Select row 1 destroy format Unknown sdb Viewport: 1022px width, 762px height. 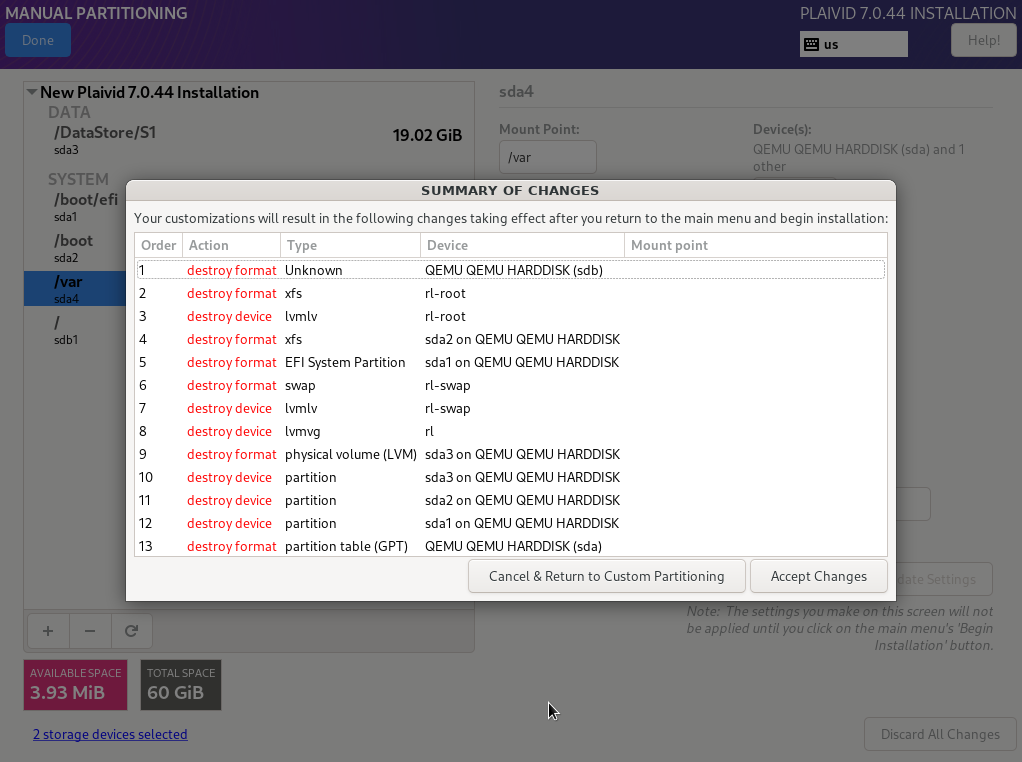tap(511, 270)
